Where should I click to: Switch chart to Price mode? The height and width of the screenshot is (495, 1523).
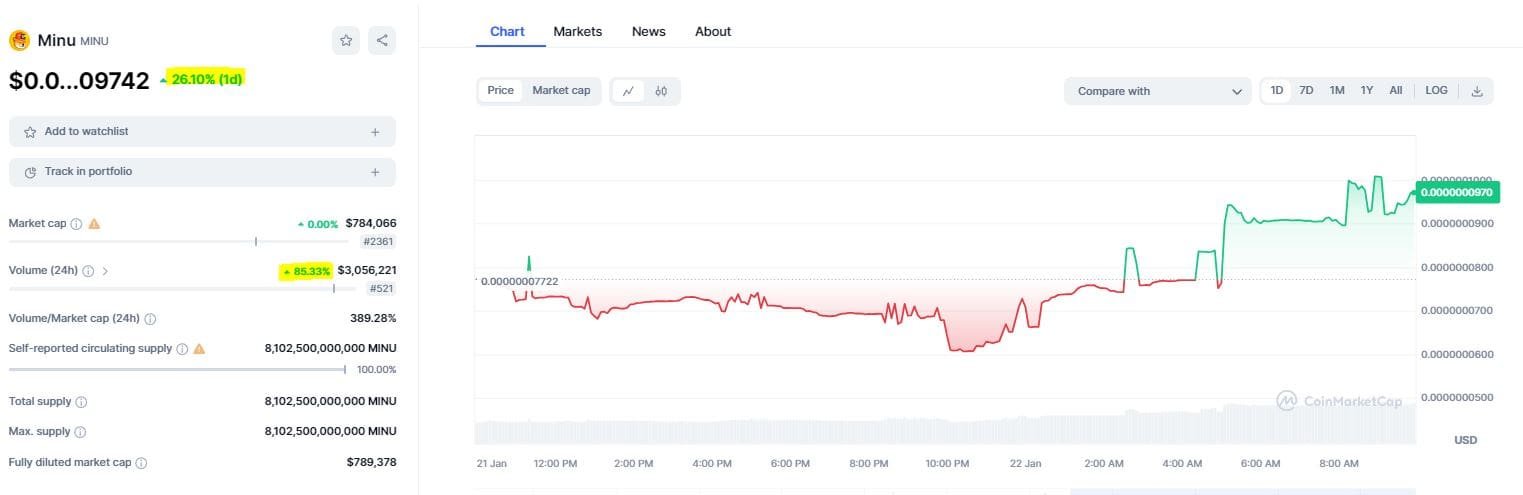[500, 91]
